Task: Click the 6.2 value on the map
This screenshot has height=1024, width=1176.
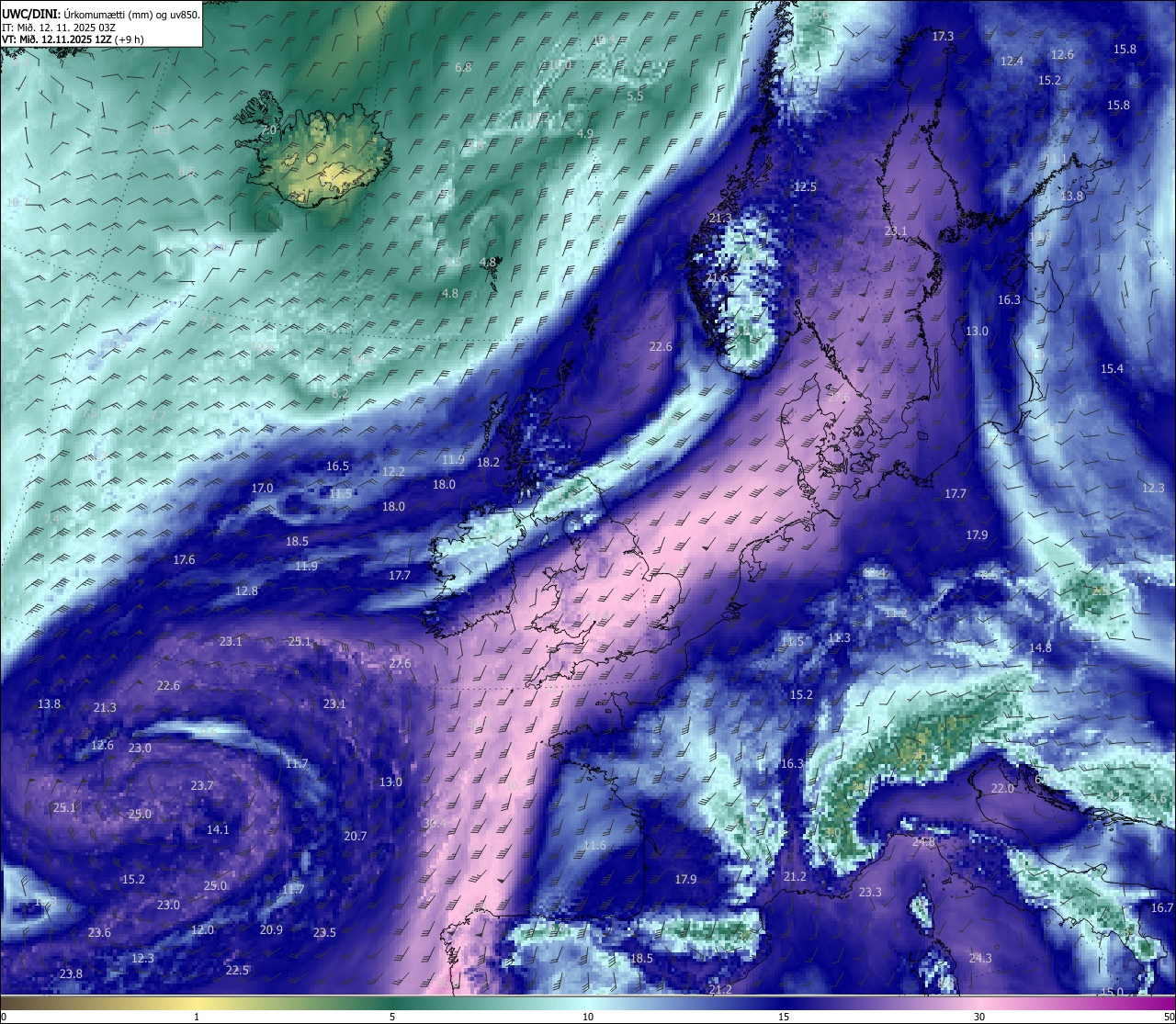Action: click(340, 393)
